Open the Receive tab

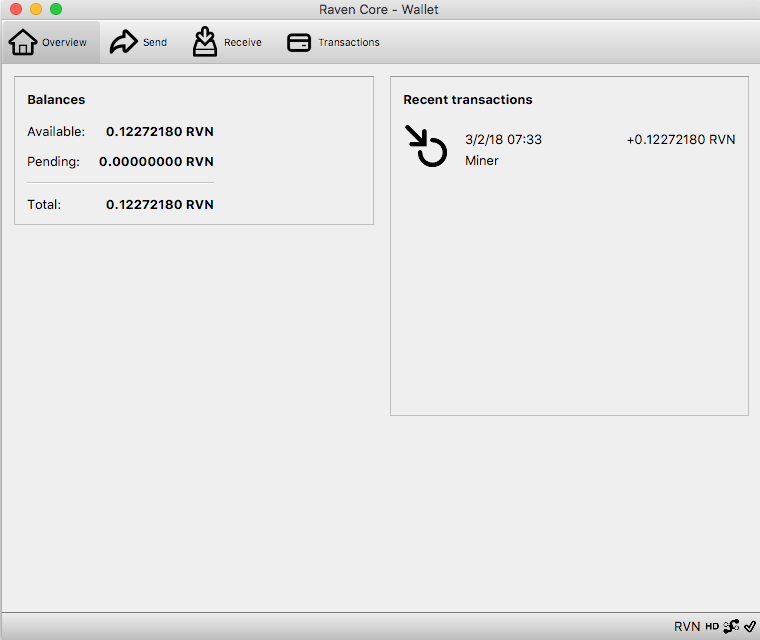[x=227, y=42]
